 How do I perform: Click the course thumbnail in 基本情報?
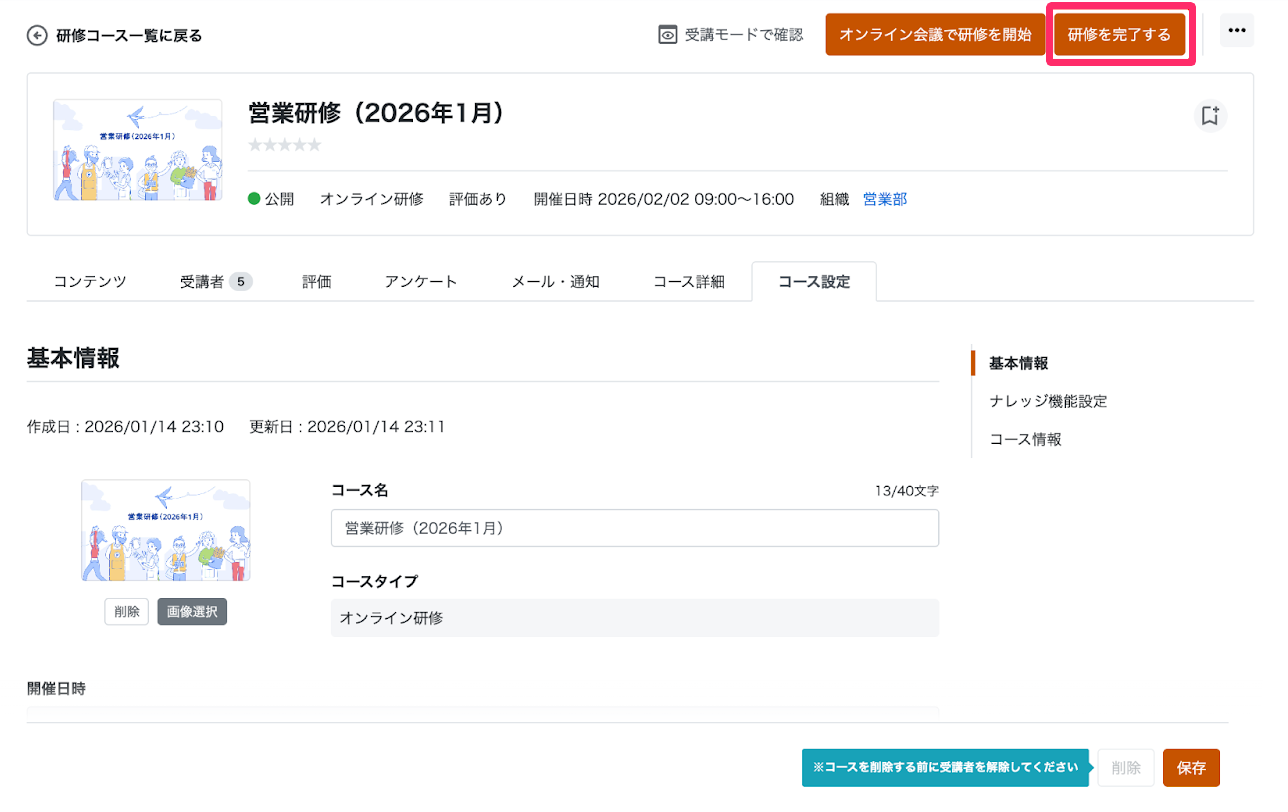tap(166, 530)
